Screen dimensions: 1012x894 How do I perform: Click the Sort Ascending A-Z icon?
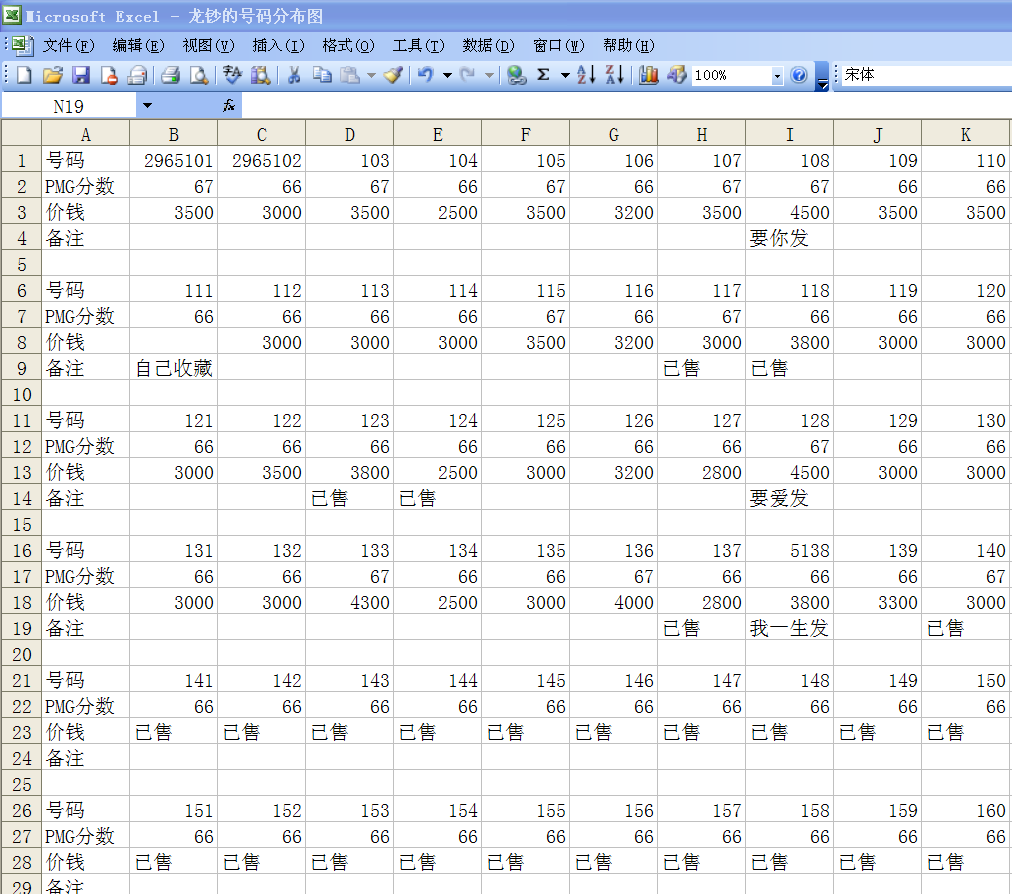point(587,75)
